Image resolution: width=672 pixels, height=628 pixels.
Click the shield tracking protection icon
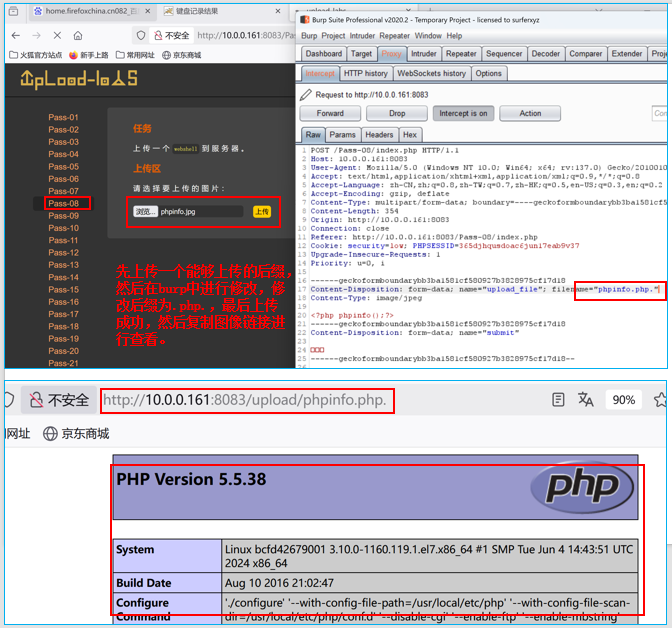(x=141, y=36)
